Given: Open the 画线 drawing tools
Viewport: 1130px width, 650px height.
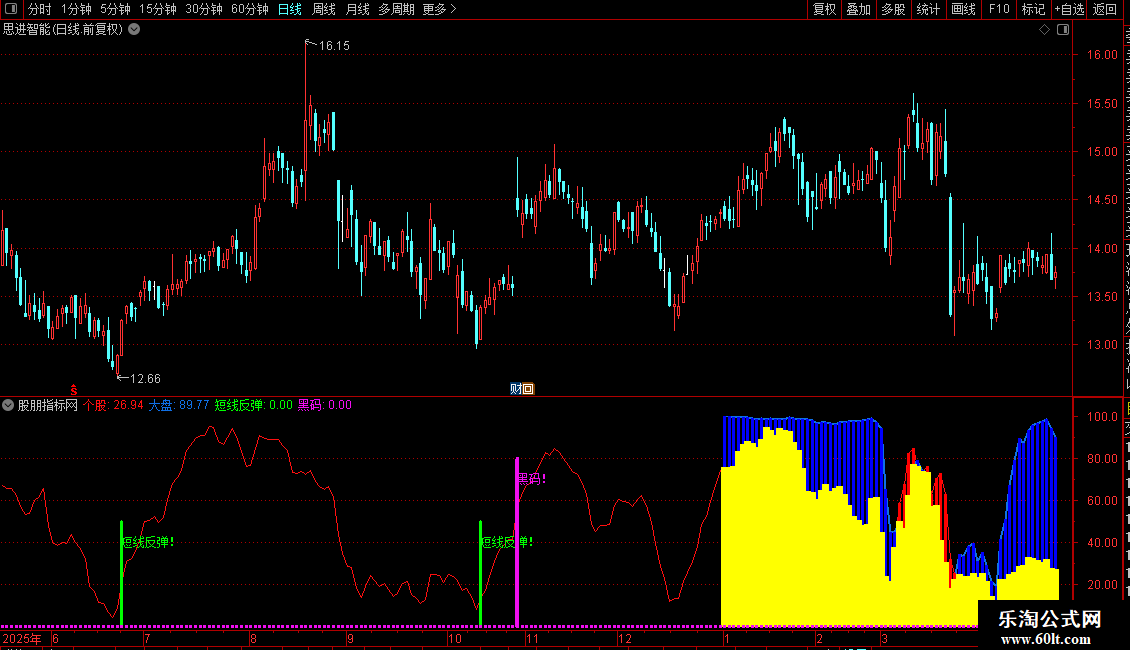Looking at the screenshot, I should pos(964,9).
